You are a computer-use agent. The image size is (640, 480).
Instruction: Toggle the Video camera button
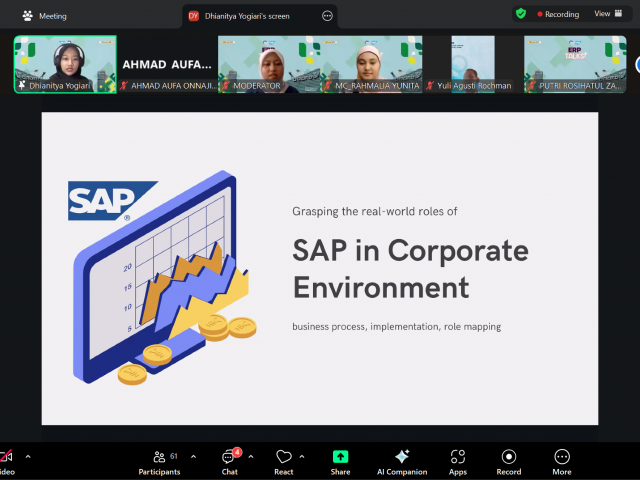click(7, 462)
